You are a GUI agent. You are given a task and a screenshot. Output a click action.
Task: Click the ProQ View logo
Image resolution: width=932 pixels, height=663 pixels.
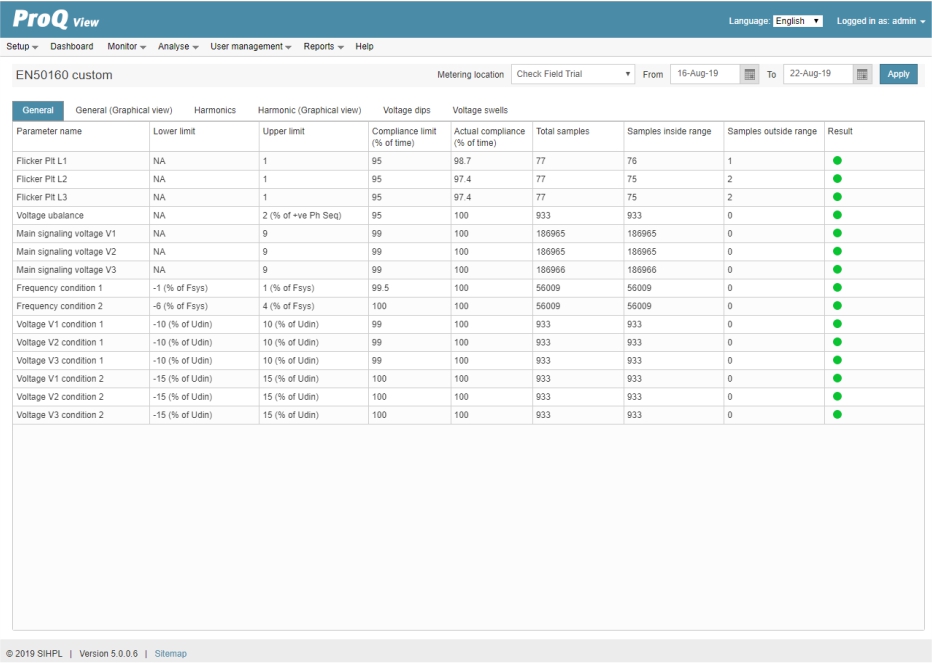tap(56, 20)
